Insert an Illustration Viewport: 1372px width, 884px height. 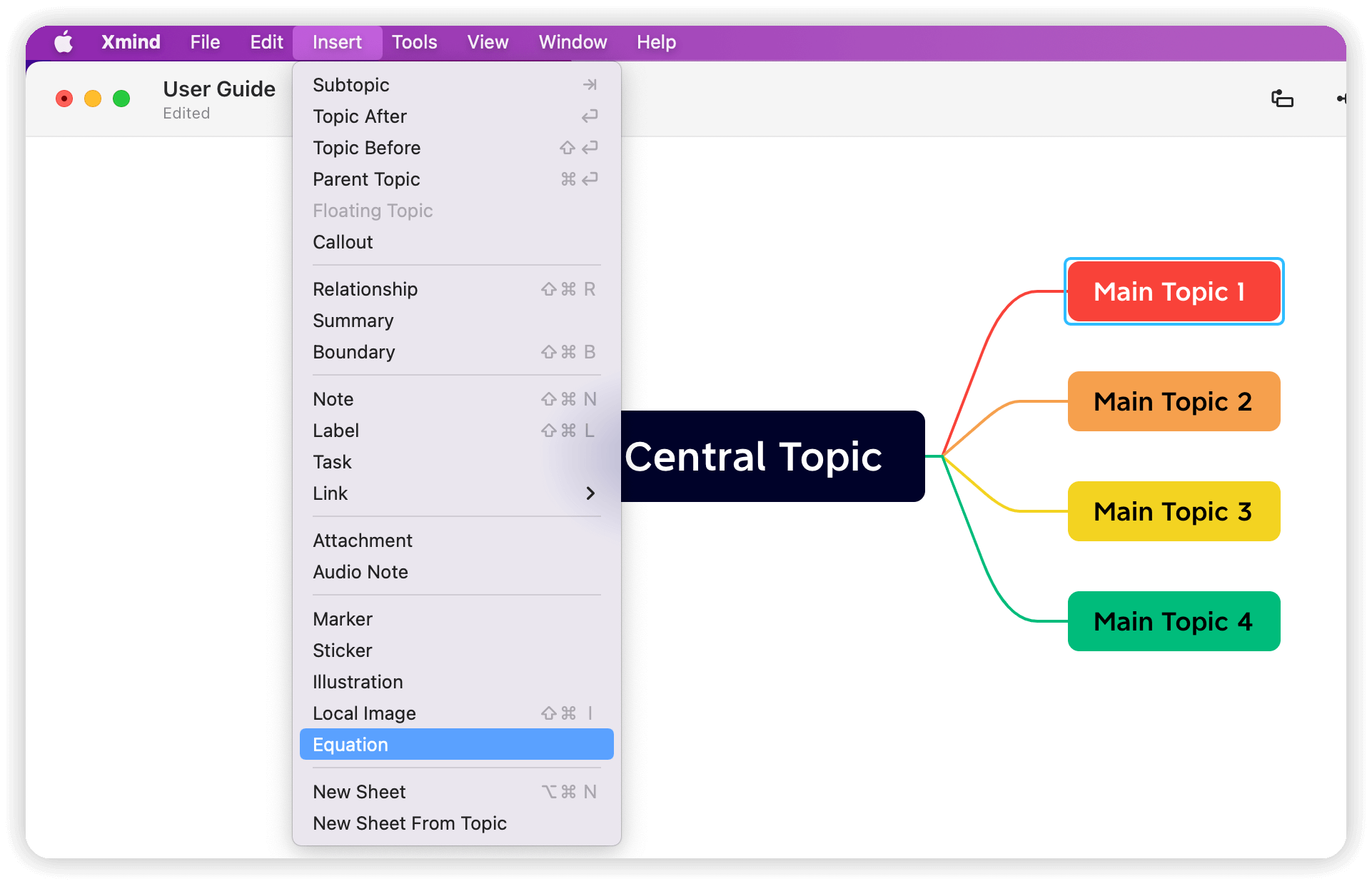[x=456, y=682]
